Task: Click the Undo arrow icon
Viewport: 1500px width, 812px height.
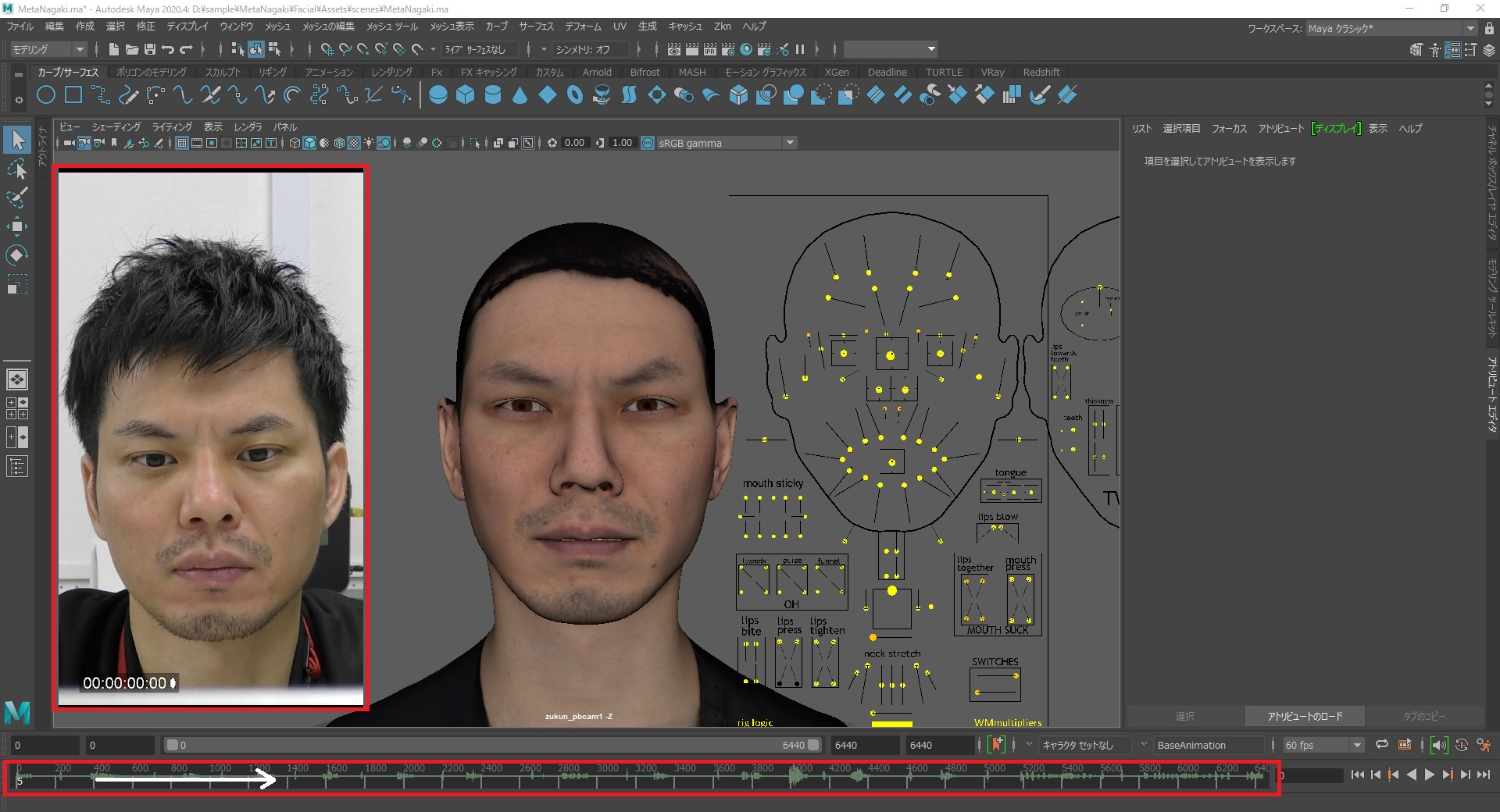Action: (x=168, y=49)
